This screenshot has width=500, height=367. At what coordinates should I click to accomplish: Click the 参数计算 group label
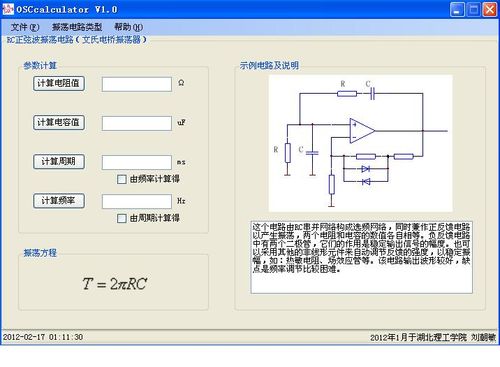(40, 66)
